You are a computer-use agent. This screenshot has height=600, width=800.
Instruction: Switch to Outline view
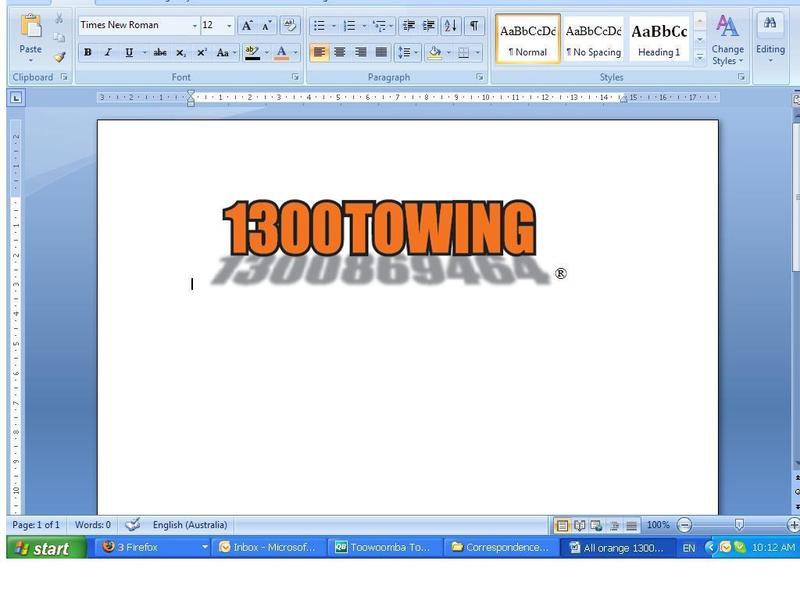click(x=614, y=525)
